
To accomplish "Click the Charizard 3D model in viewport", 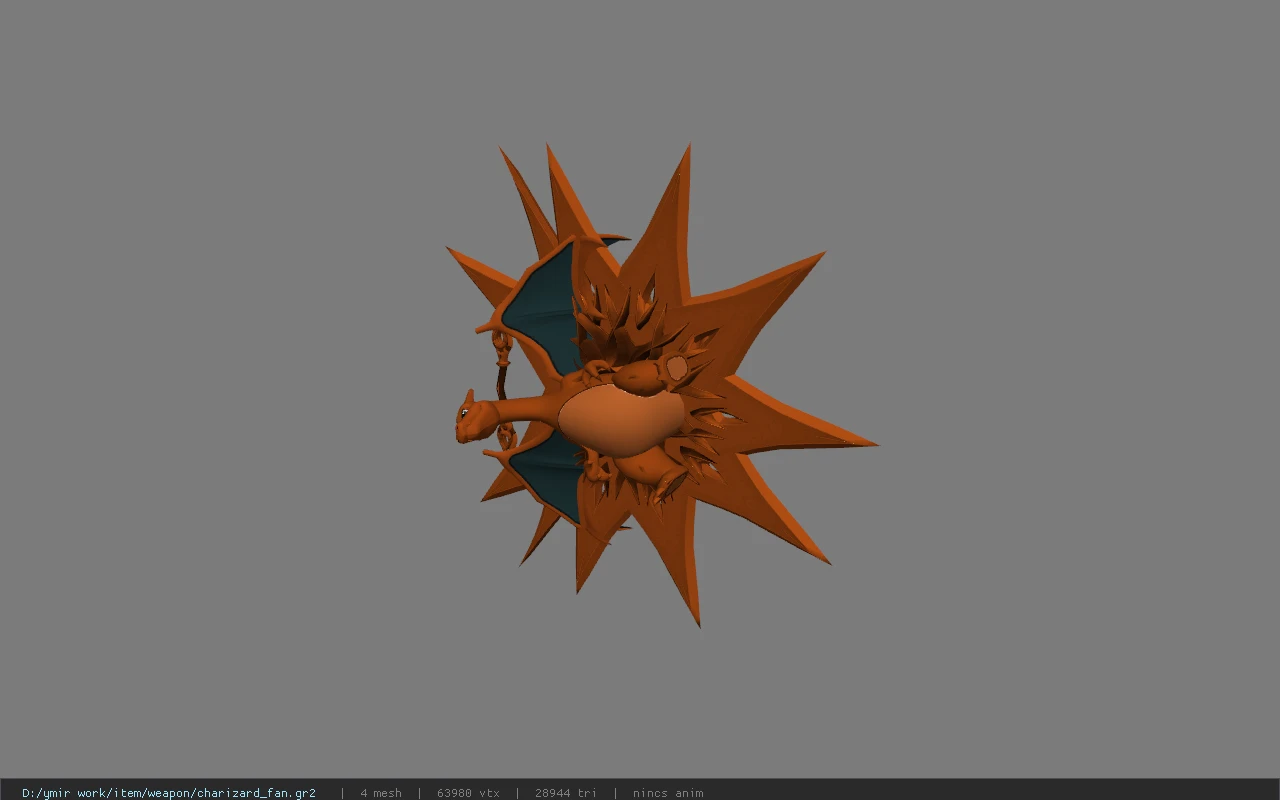I will tap(660, 385).
